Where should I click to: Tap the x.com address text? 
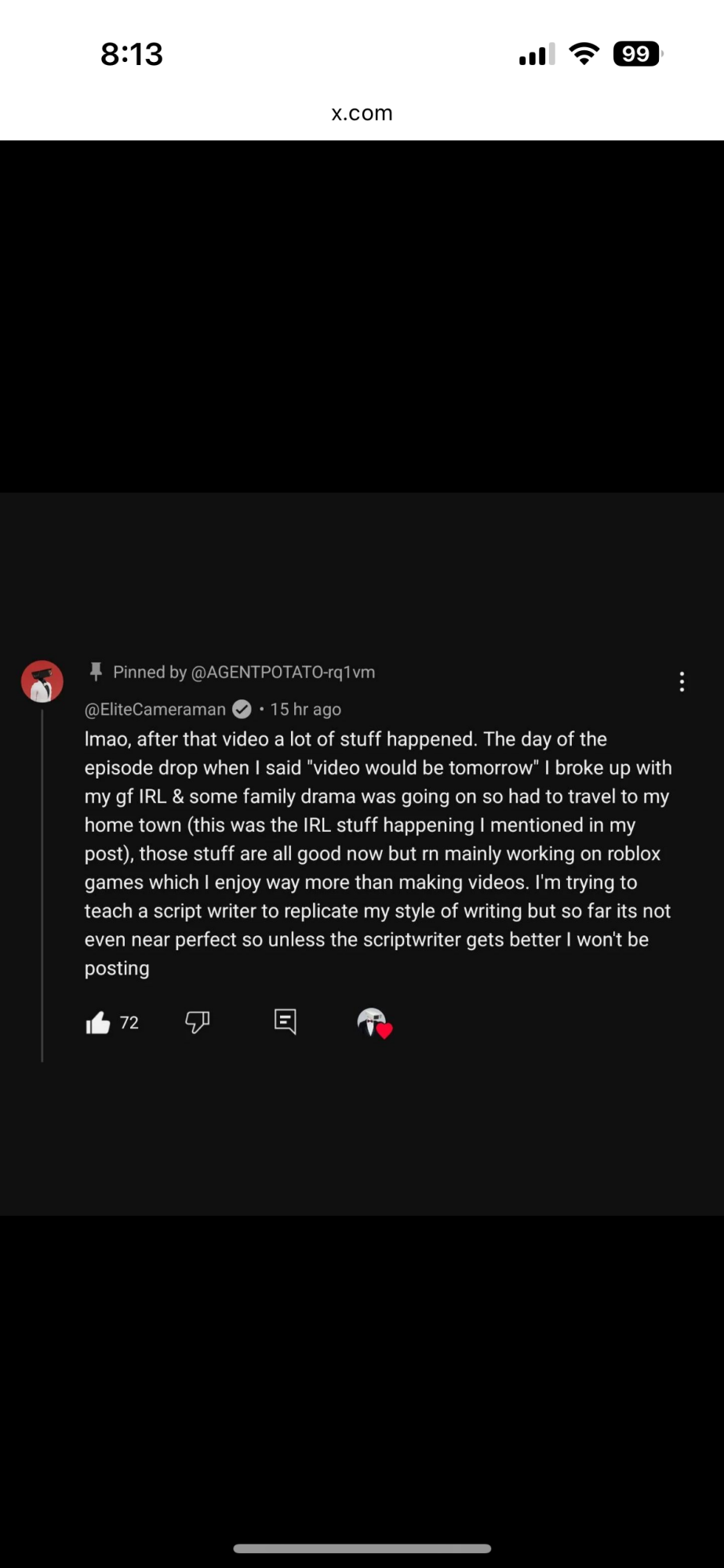pos(362,113)
